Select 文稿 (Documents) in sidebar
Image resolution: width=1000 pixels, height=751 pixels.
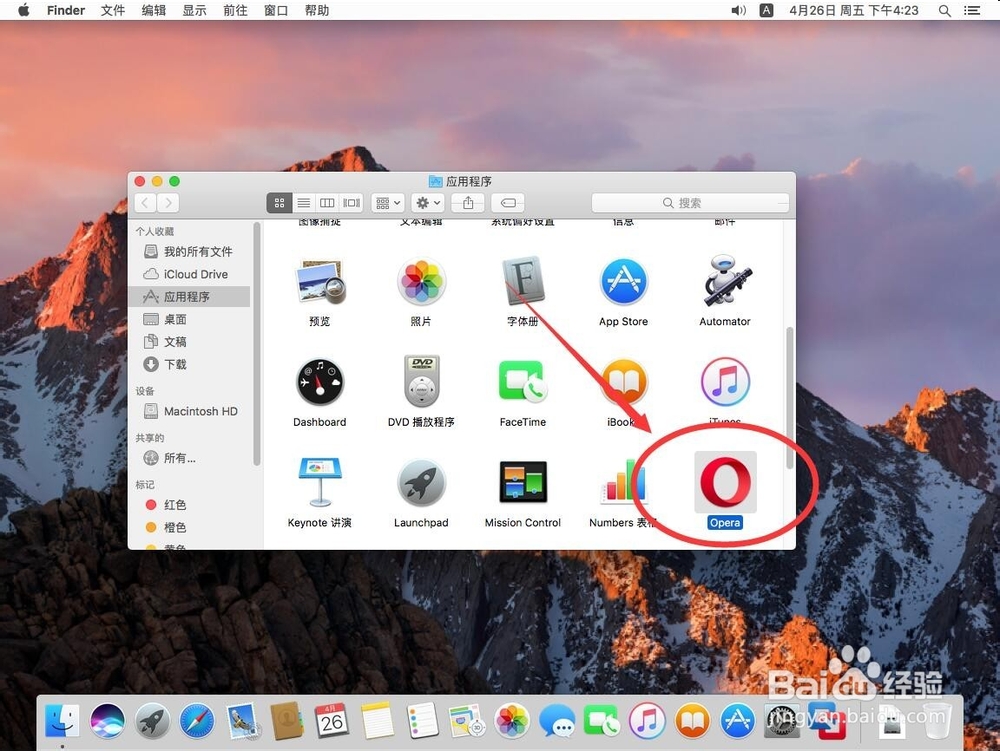189,342
